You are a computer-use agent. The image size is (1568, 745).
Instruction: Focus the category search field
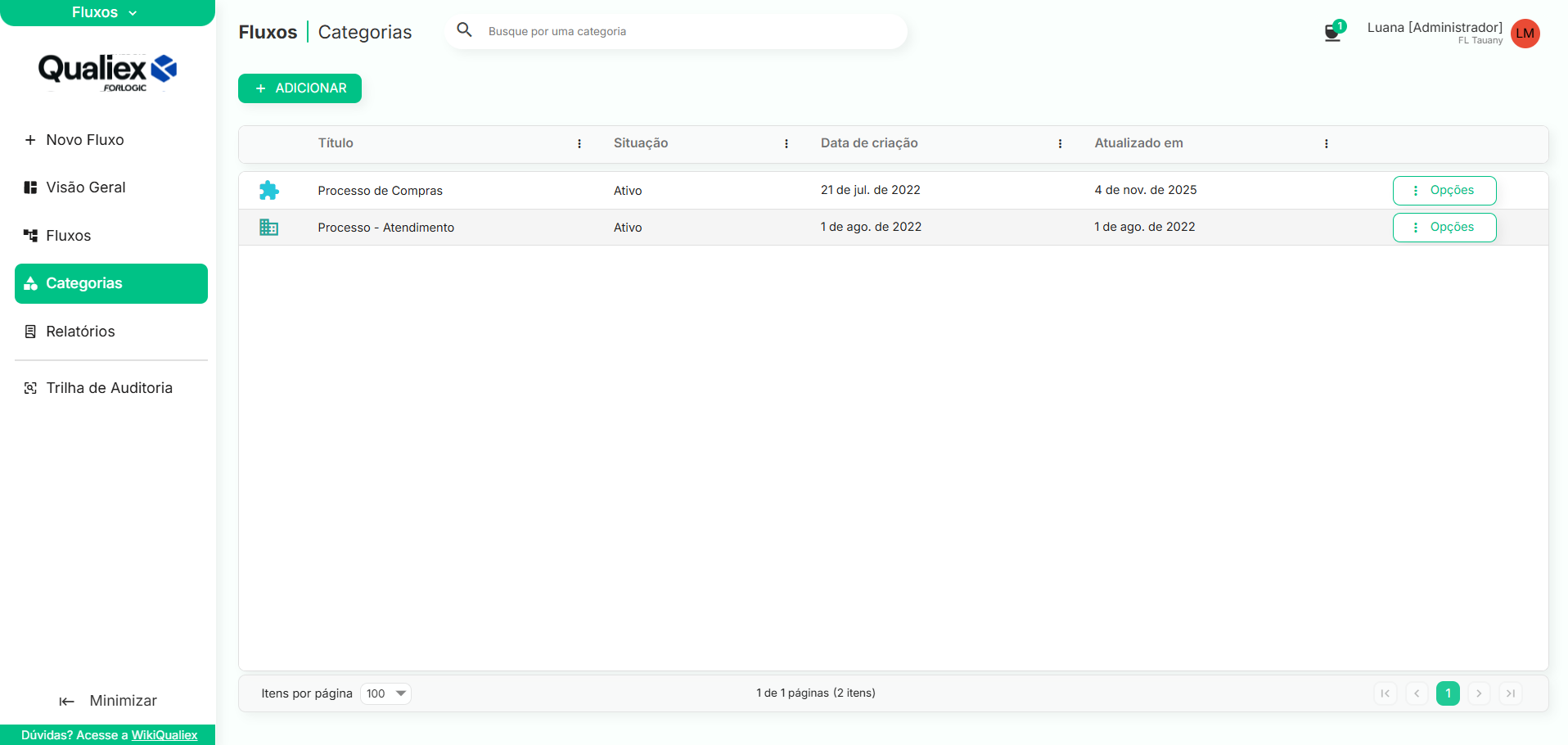click(687, 31)
